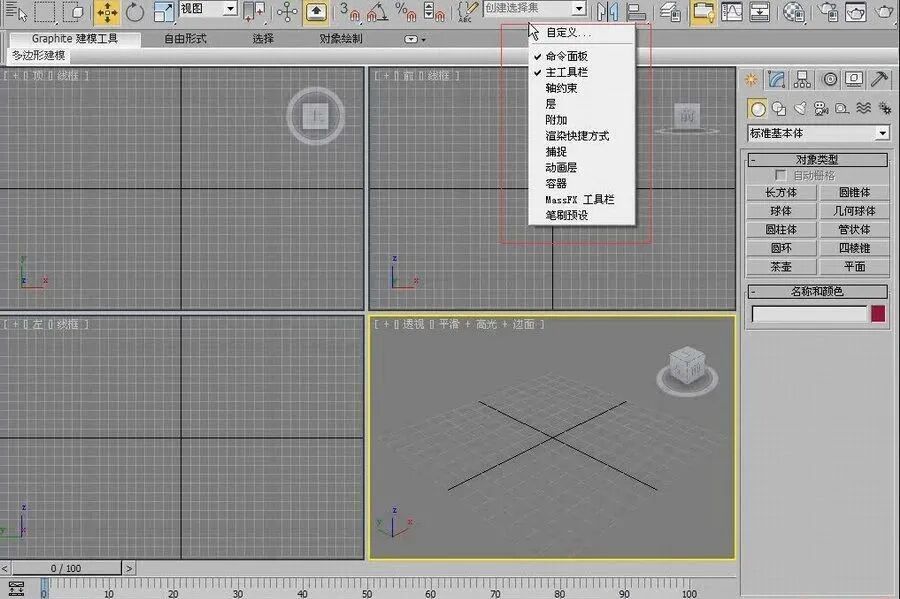Select the Lights creation category
Viewport: 900px width, 599px height.
tap(800, 108)
